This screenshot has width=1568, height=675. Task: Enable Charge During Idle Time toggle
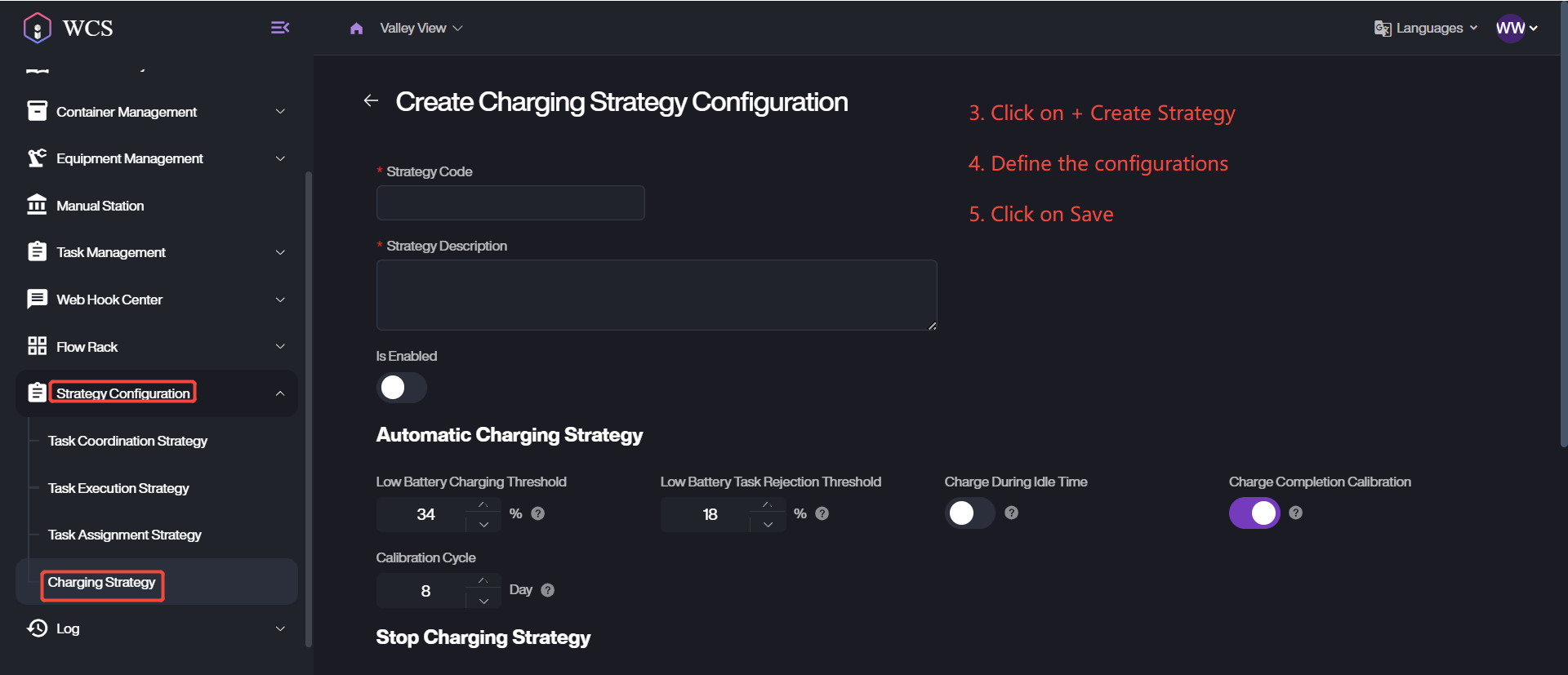(x=969, y=513)
